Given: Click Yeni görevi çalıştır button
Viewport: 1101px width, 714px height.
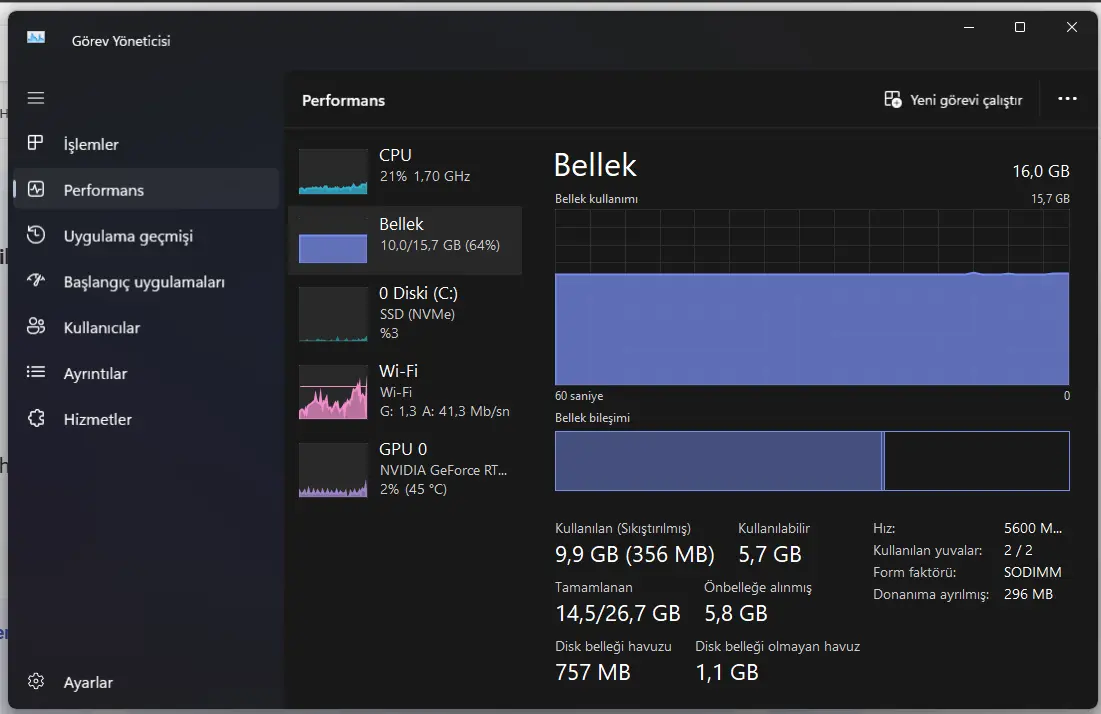Looking at the screenshot, I should click(x=954, y=100).
